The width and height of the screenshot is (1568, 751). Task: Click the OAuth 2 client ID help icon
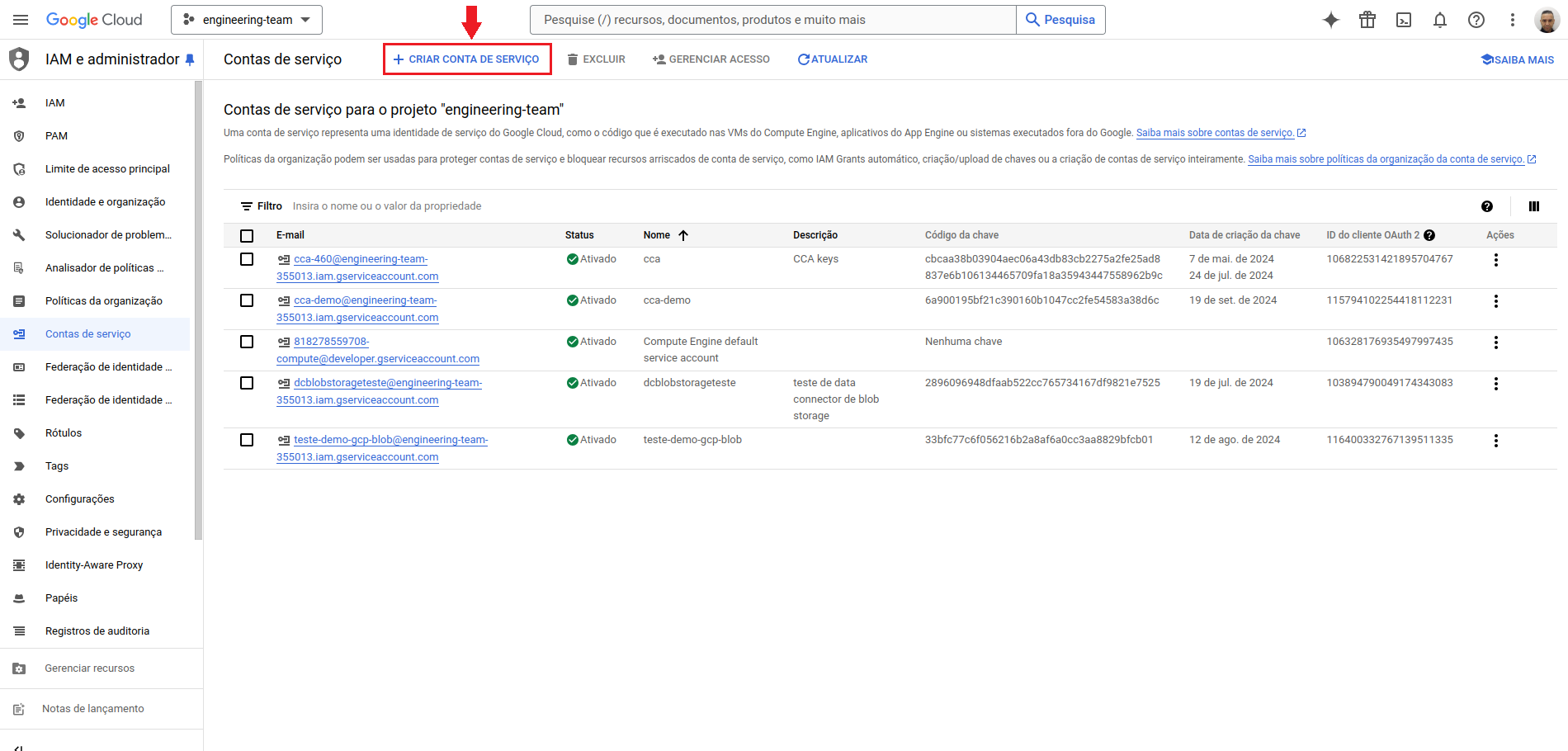(1429, 235)
